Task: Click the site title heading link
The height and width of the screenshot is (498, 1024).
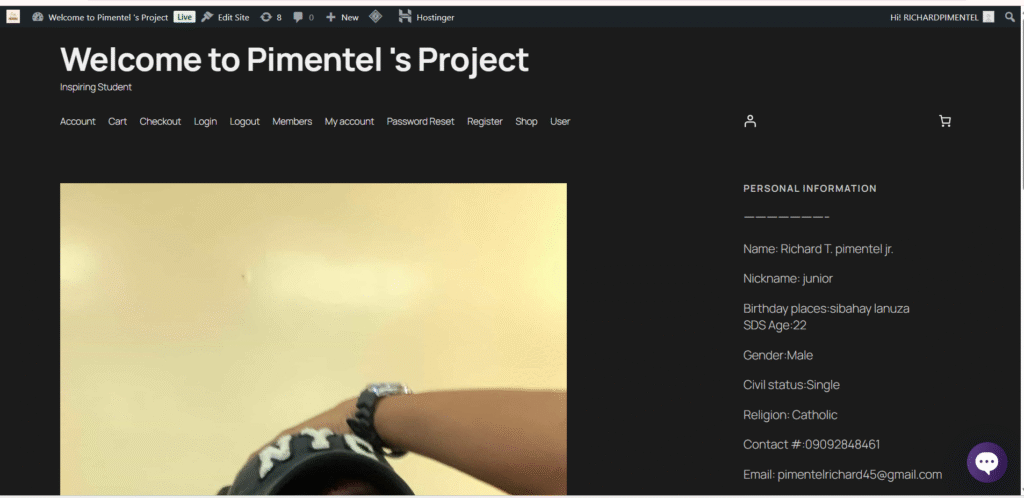Action: point(294,60)
